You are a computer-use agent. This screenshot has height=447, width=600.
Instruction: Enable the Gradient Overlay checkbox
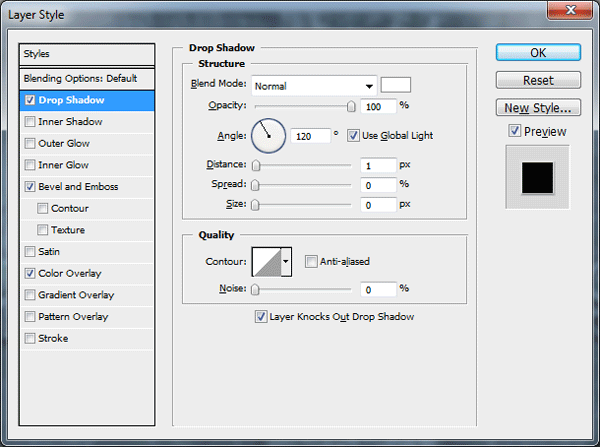pos(29,295)
